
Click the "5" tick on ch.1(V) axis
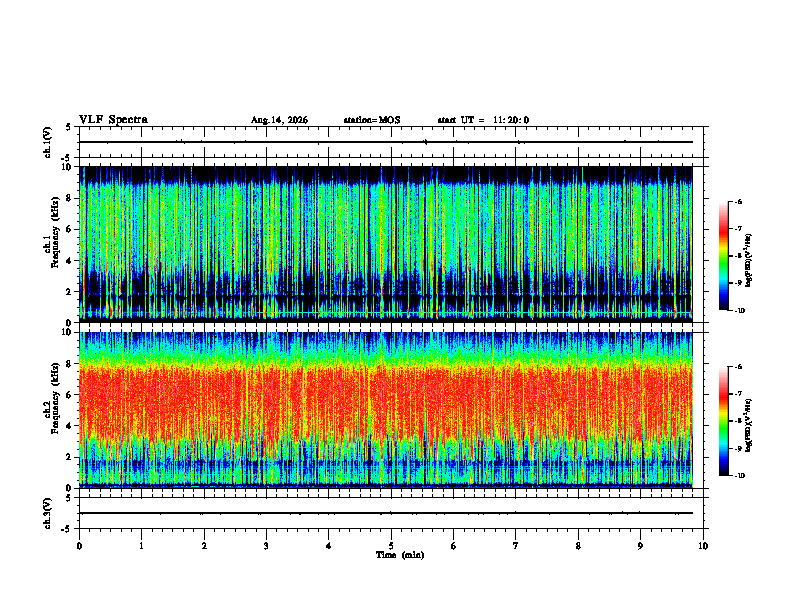point(70,127)
